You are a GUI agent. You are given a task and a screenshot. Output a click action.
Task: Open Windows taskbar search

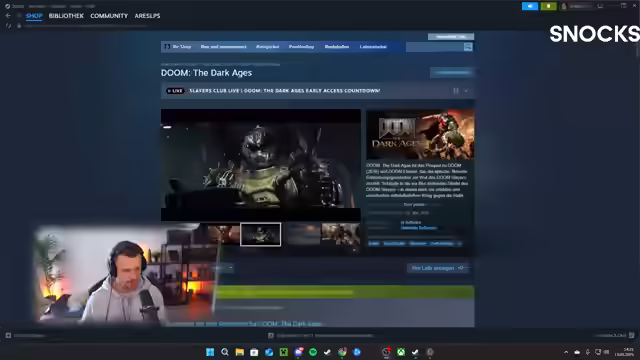click(x=224, y=352)
